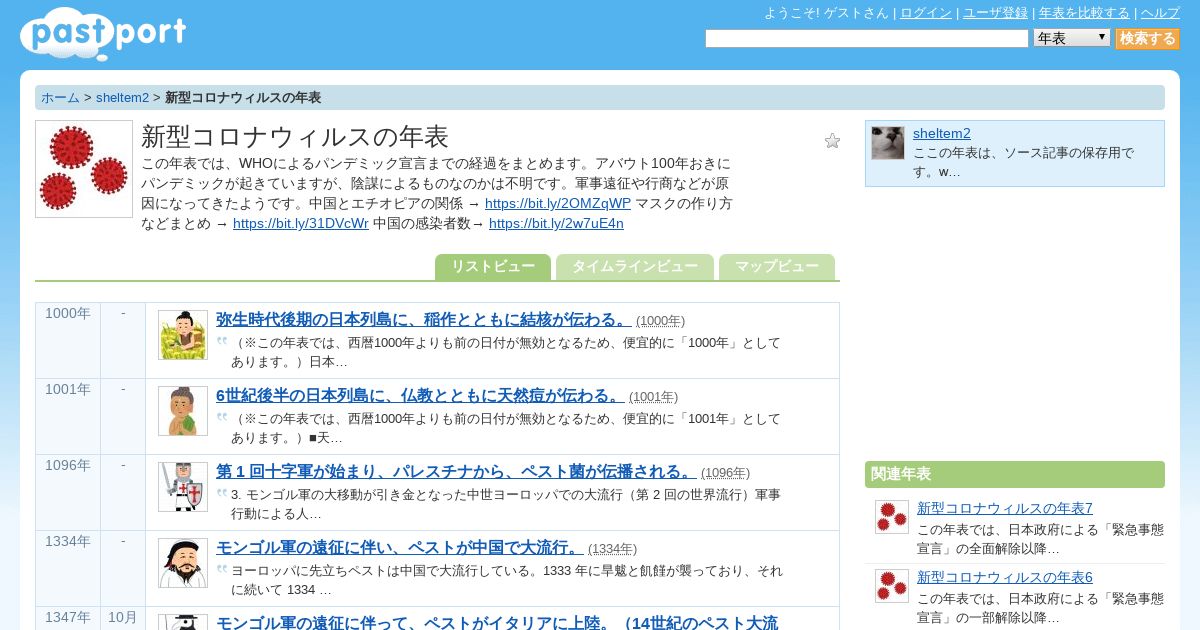Click the crusader knight illustration for 1096

click(183, 487)
